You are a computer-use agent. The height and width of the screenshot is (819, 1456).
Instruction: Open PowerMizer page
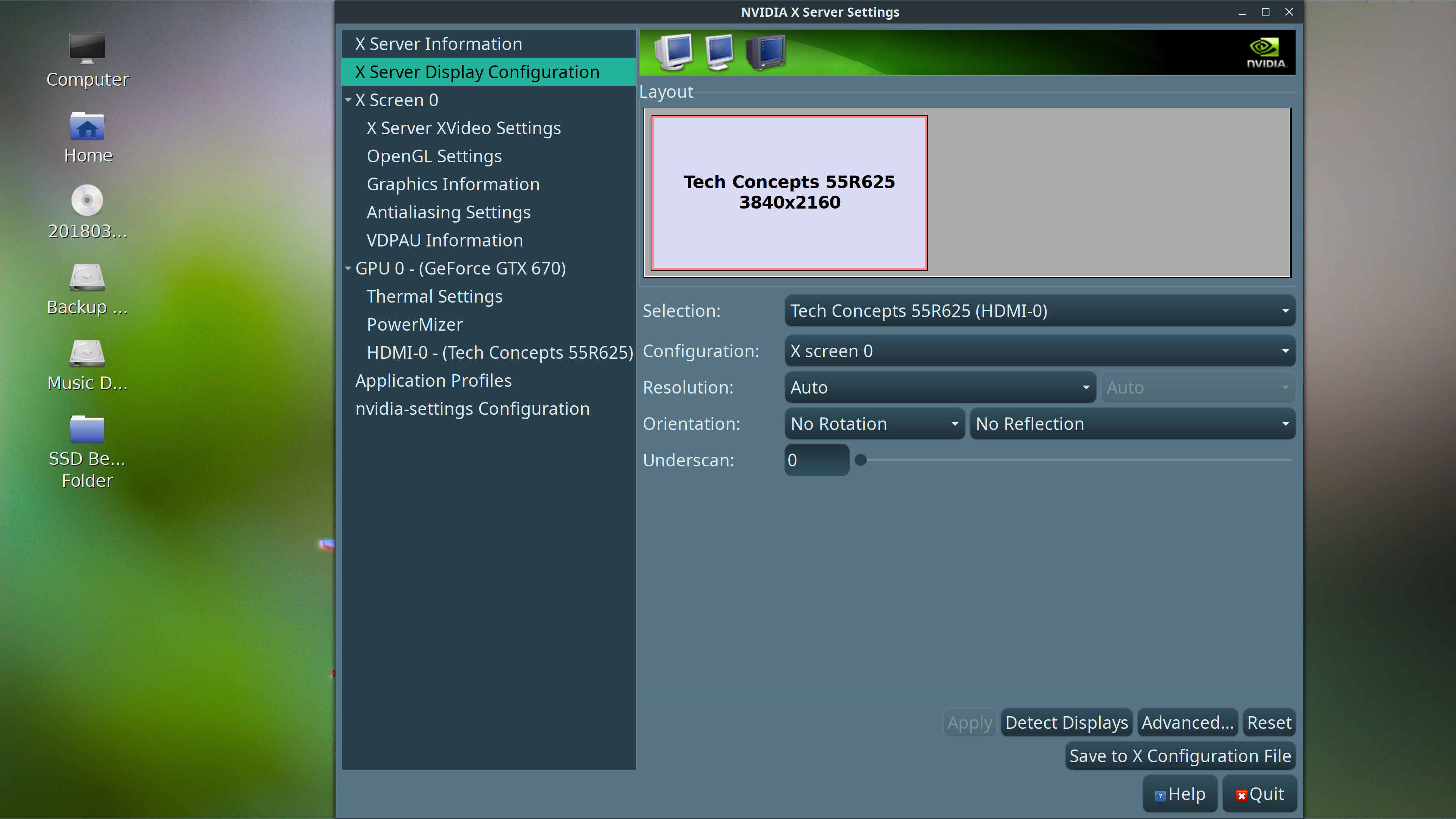pos(488,325)
